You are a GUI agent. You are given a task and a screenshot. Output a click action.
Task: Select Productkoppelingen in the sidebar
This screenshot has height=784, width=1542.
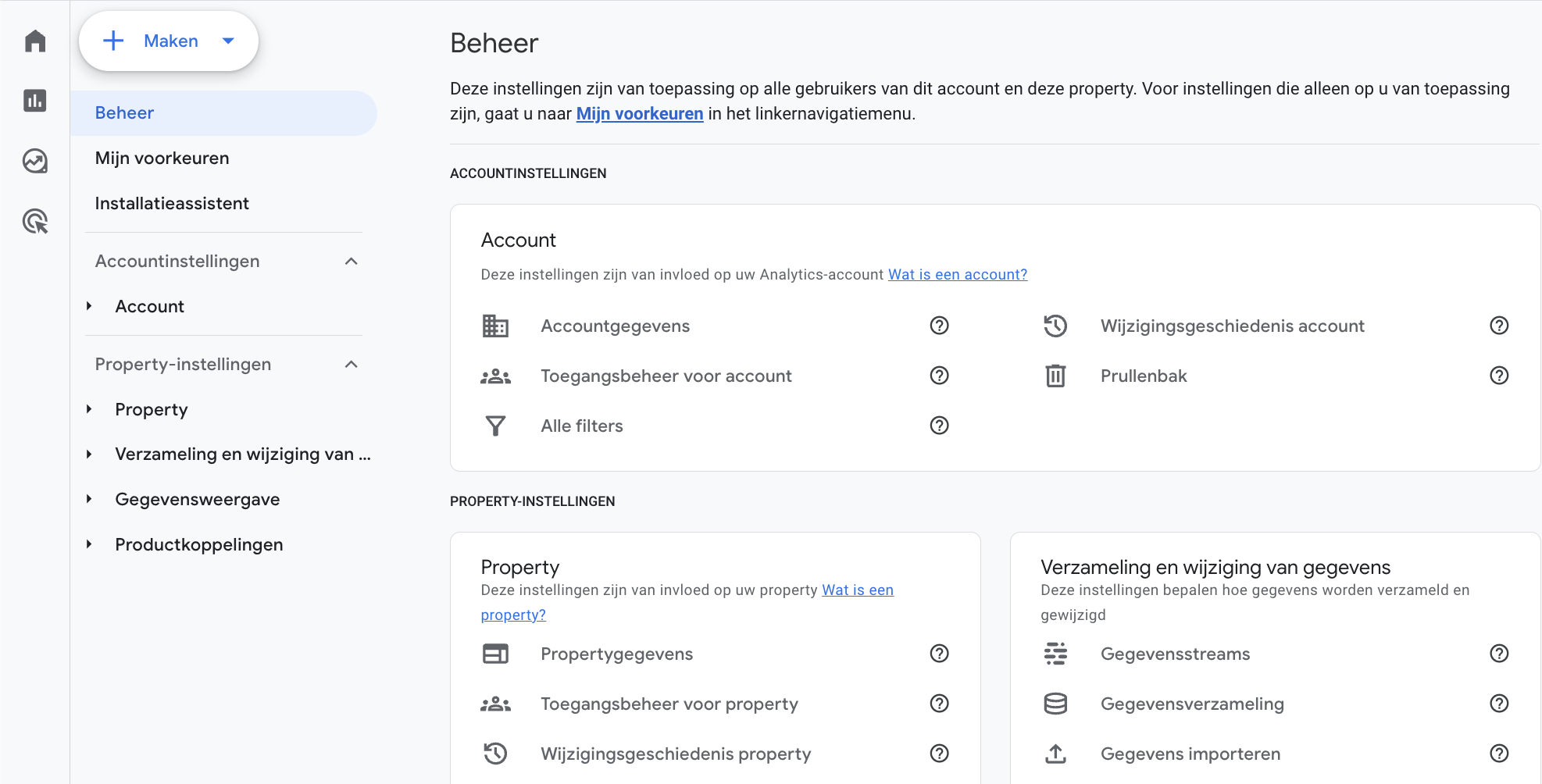point(198,545)
